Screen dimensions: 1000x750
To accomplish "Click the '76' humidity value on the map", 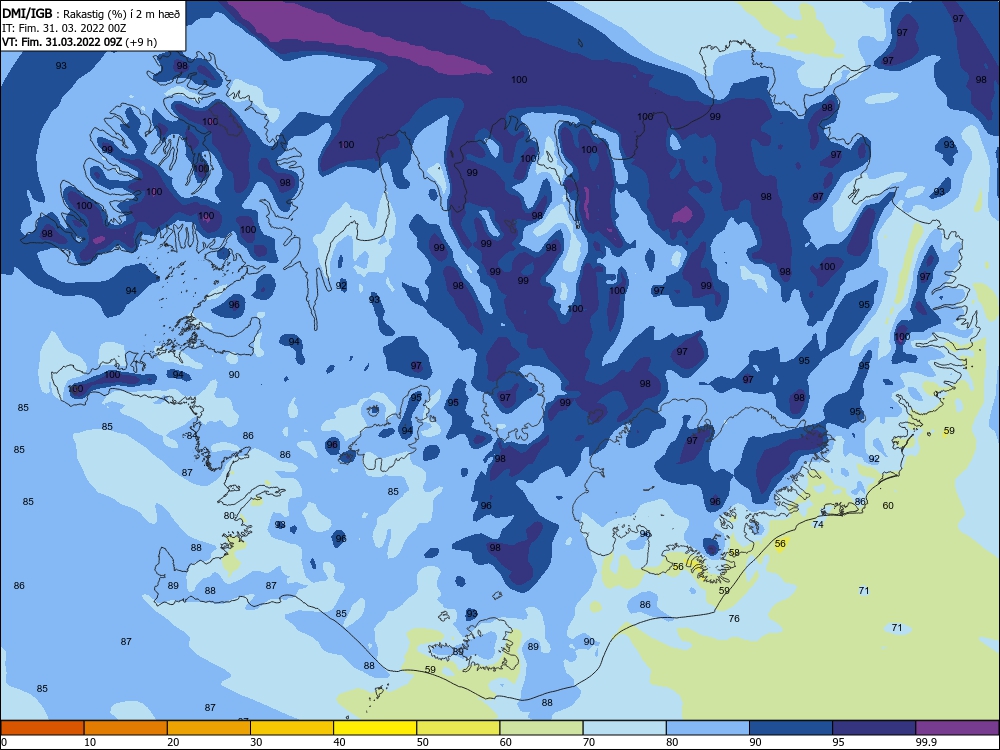I will (x=734, y=618).
